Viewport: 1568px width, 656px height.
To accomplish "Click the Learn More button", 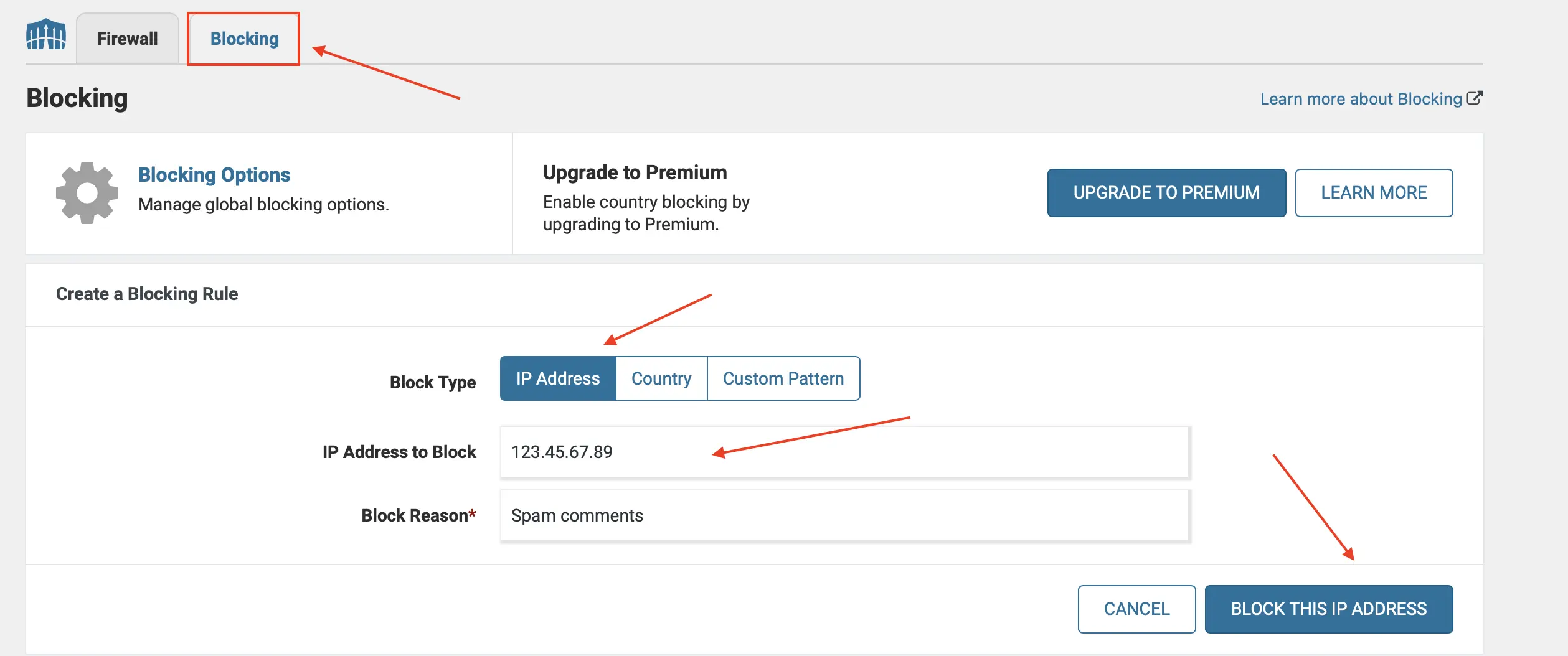I will (x=1374, y=193).
